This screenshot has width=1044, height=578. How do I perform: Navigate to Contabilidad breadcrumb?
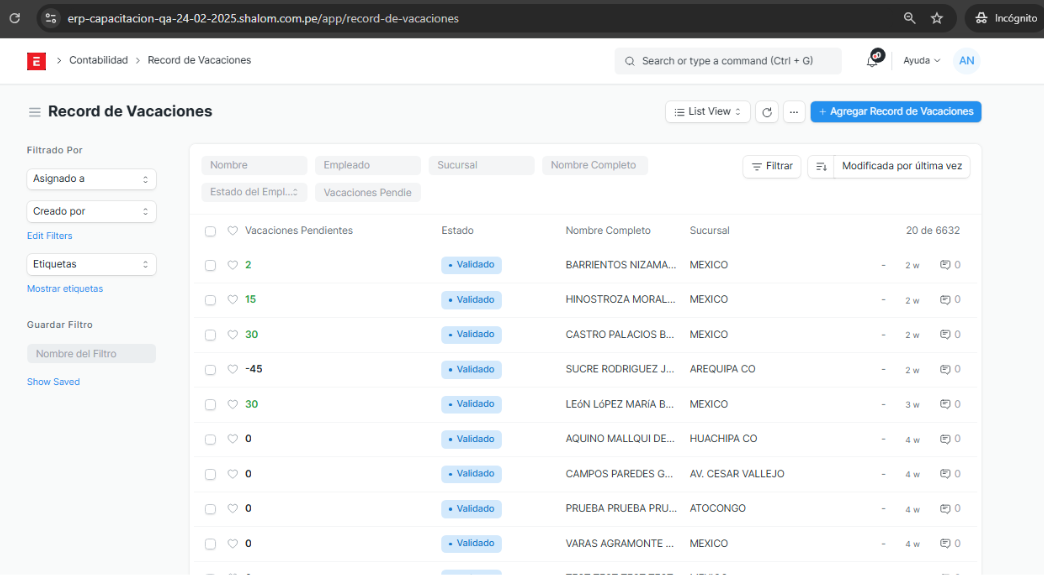coord(98,61)
